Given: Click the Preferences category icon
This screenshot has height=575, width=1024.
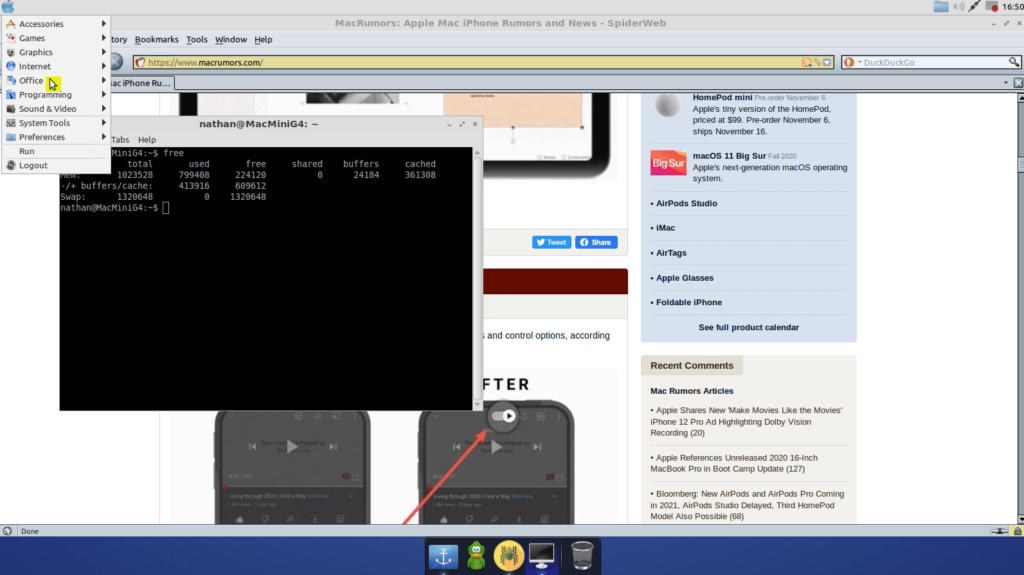Looking at the screenshot, I should 10,137.
